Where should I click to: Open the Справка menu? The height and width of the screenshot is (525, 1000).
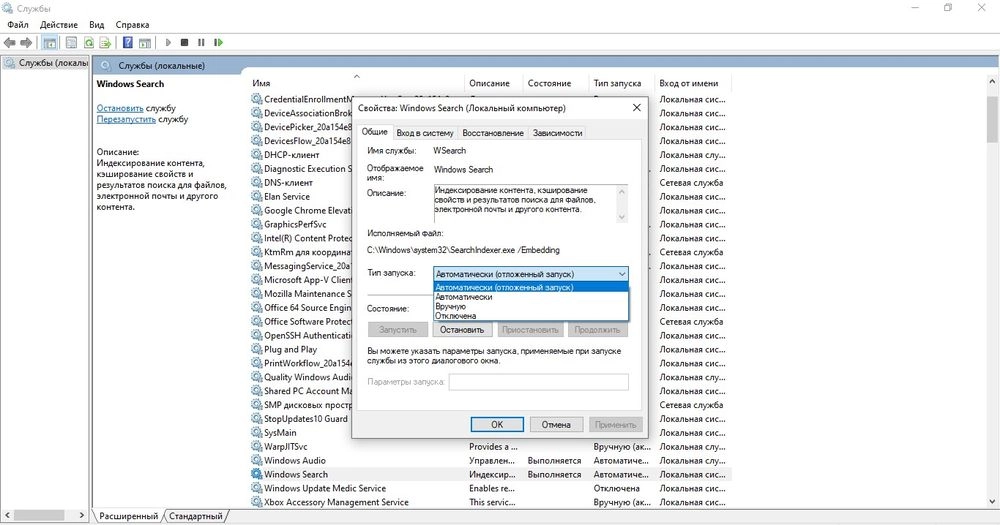click(133, 24)
